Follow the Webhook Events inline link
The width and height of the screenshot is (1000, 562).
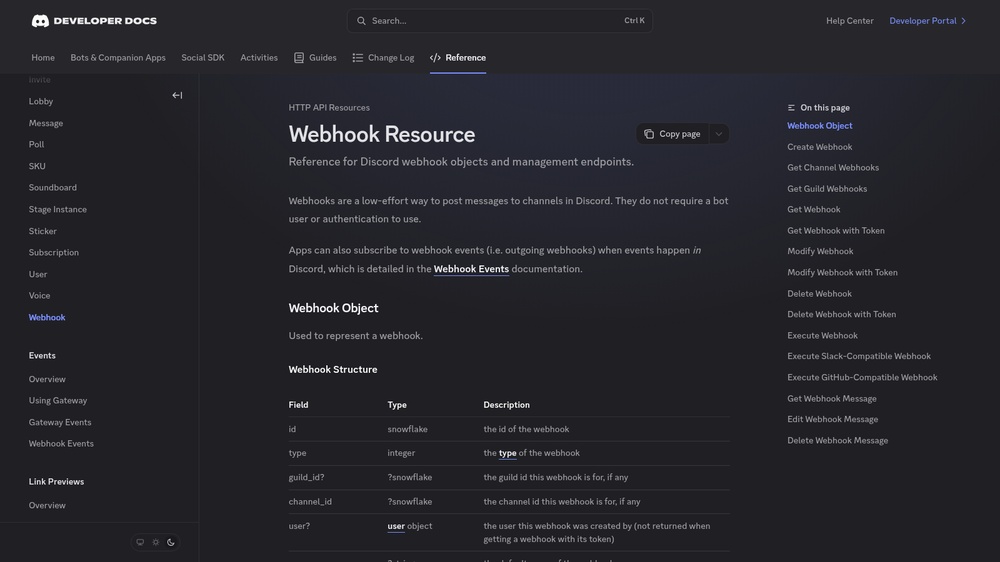point(471,269)
